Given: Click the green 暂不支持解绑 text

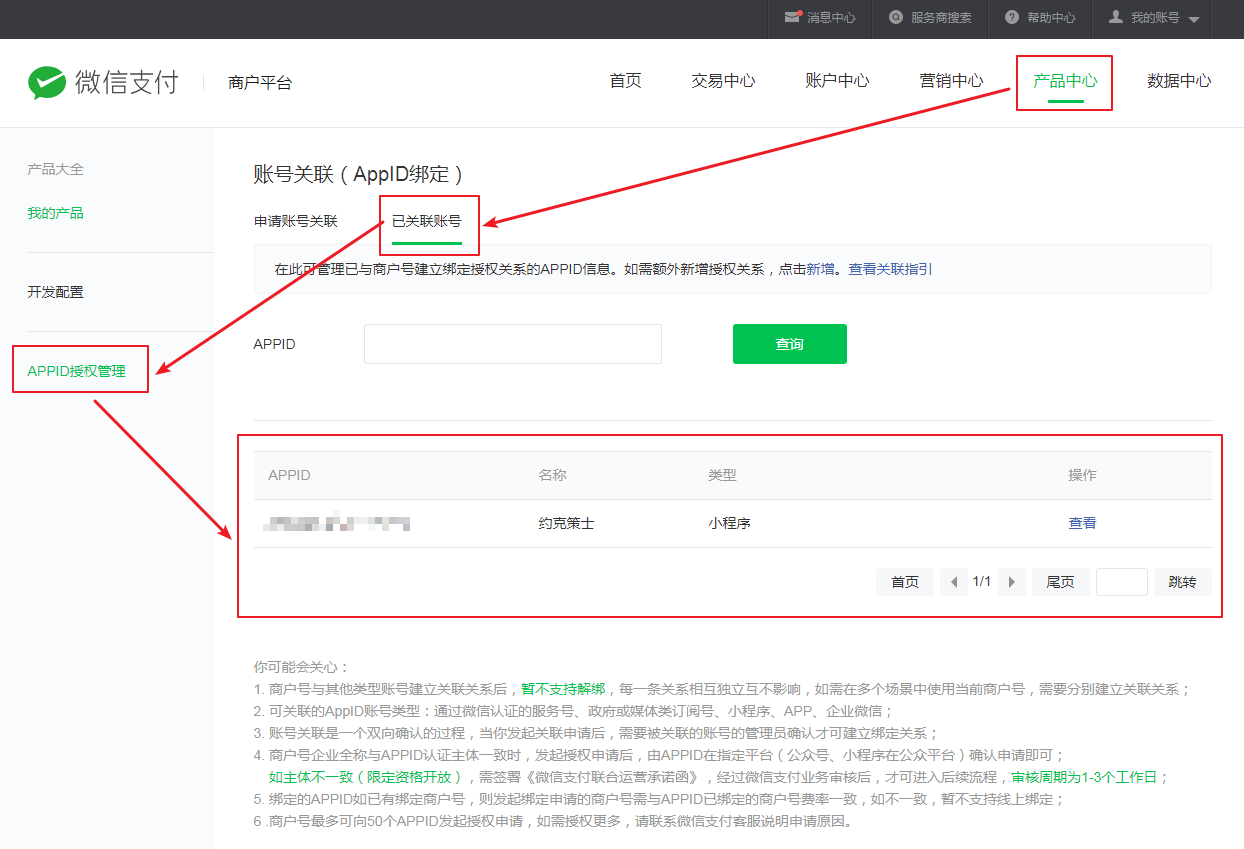Looking at the screenshot, I should 563,689.
